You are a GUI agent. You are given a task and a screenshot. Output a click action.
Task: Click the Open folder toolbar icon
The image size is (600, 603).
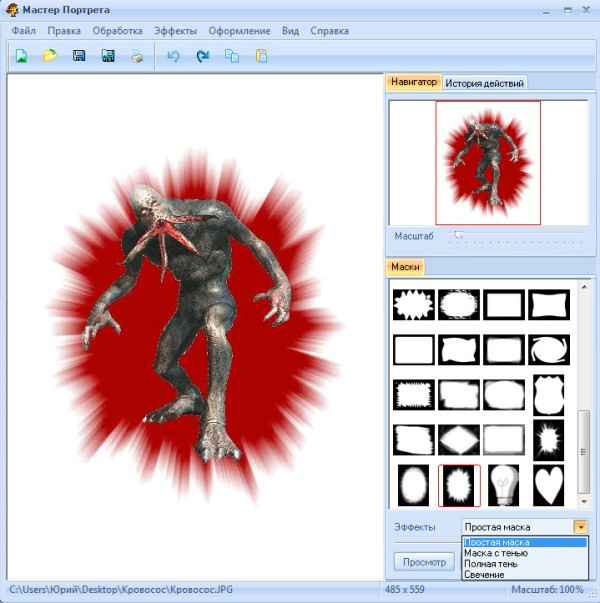point(49,56)
